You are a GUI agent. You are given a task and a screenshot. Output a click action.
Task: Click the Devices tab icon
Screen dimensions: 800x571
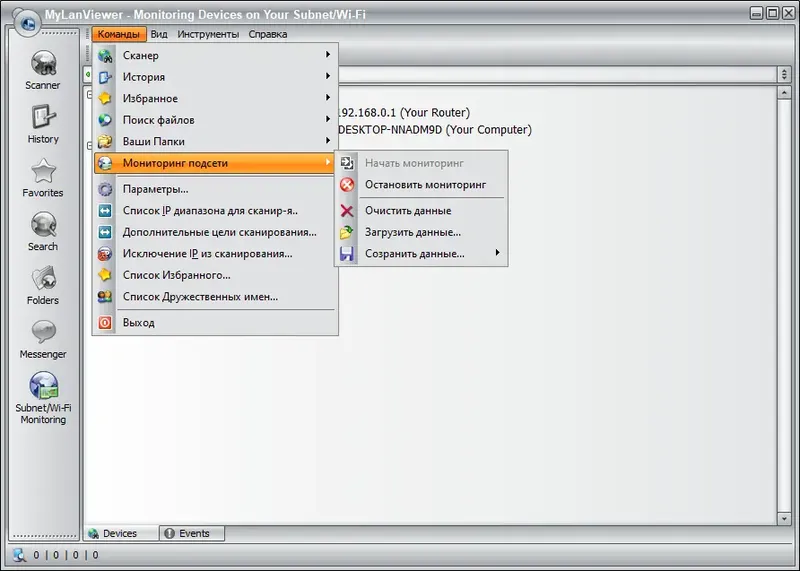tap(93, 533)
